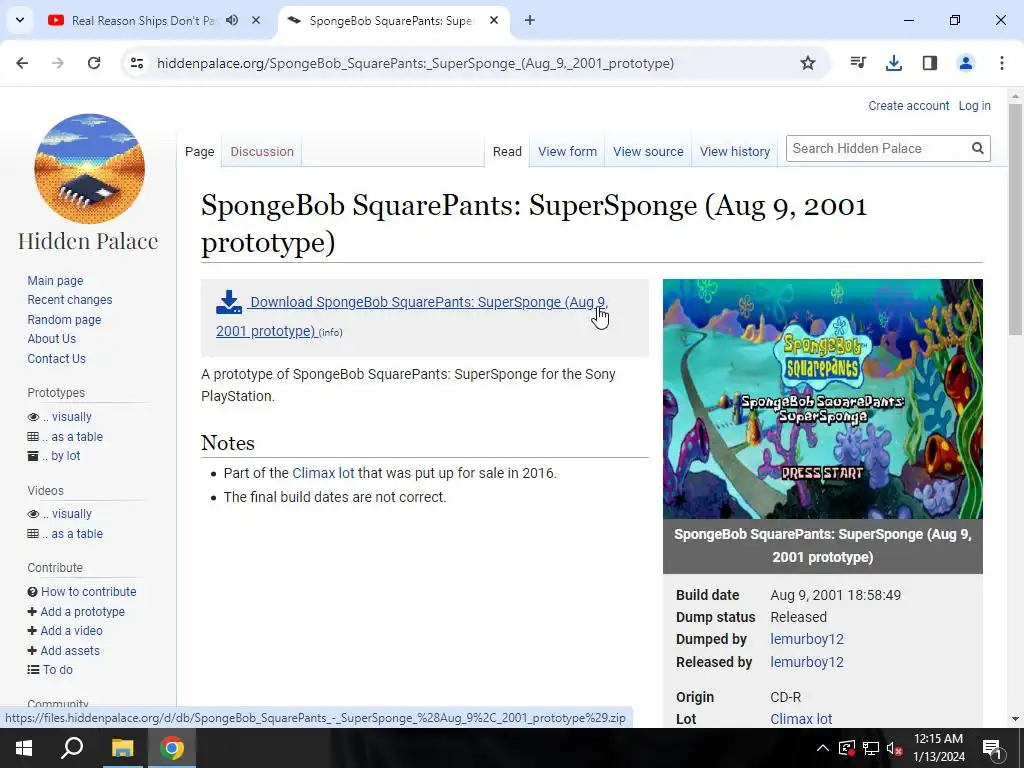Open the Chrome side panel
The width and height of the screenshot is (1024, 768).
click(x=930, y=63)
